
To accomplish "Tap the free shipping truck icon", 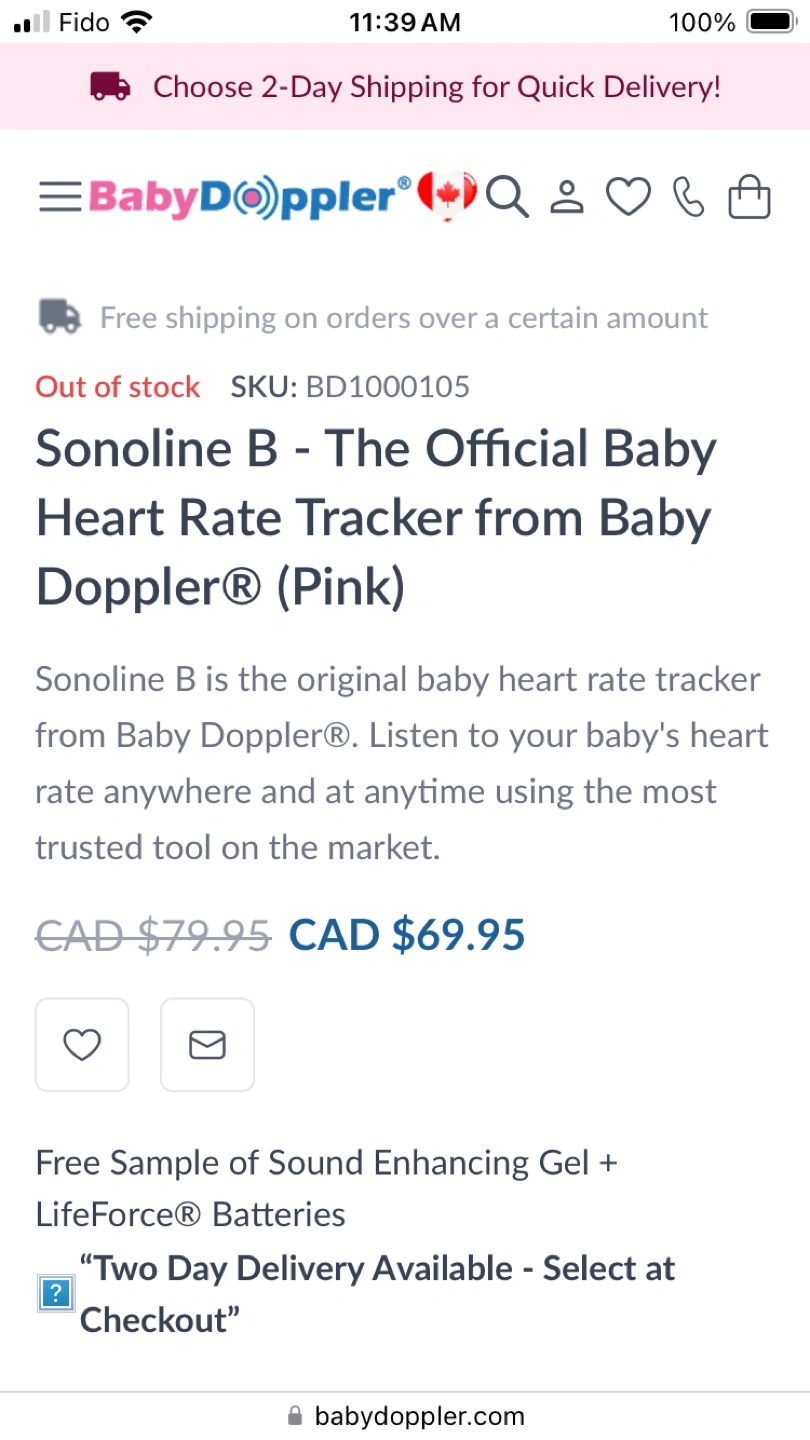I will click(x=60, y=317).
